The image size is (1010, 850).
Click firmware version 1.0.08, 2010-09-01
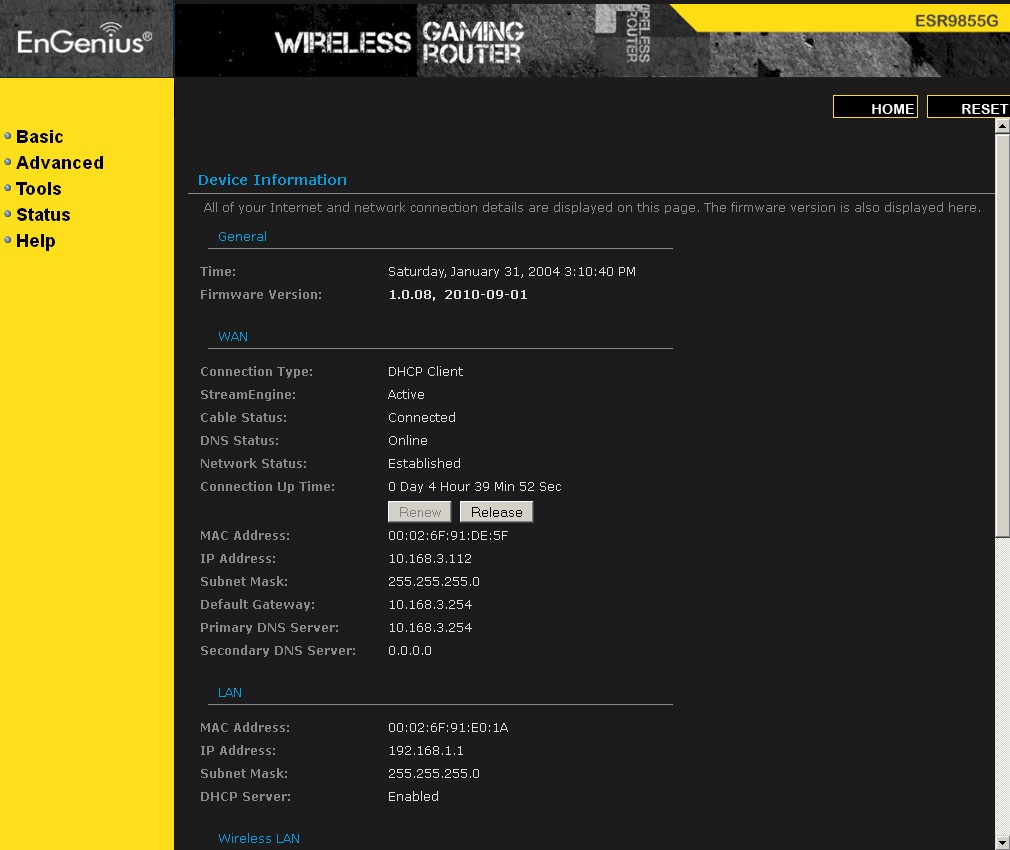click(457, 294)
